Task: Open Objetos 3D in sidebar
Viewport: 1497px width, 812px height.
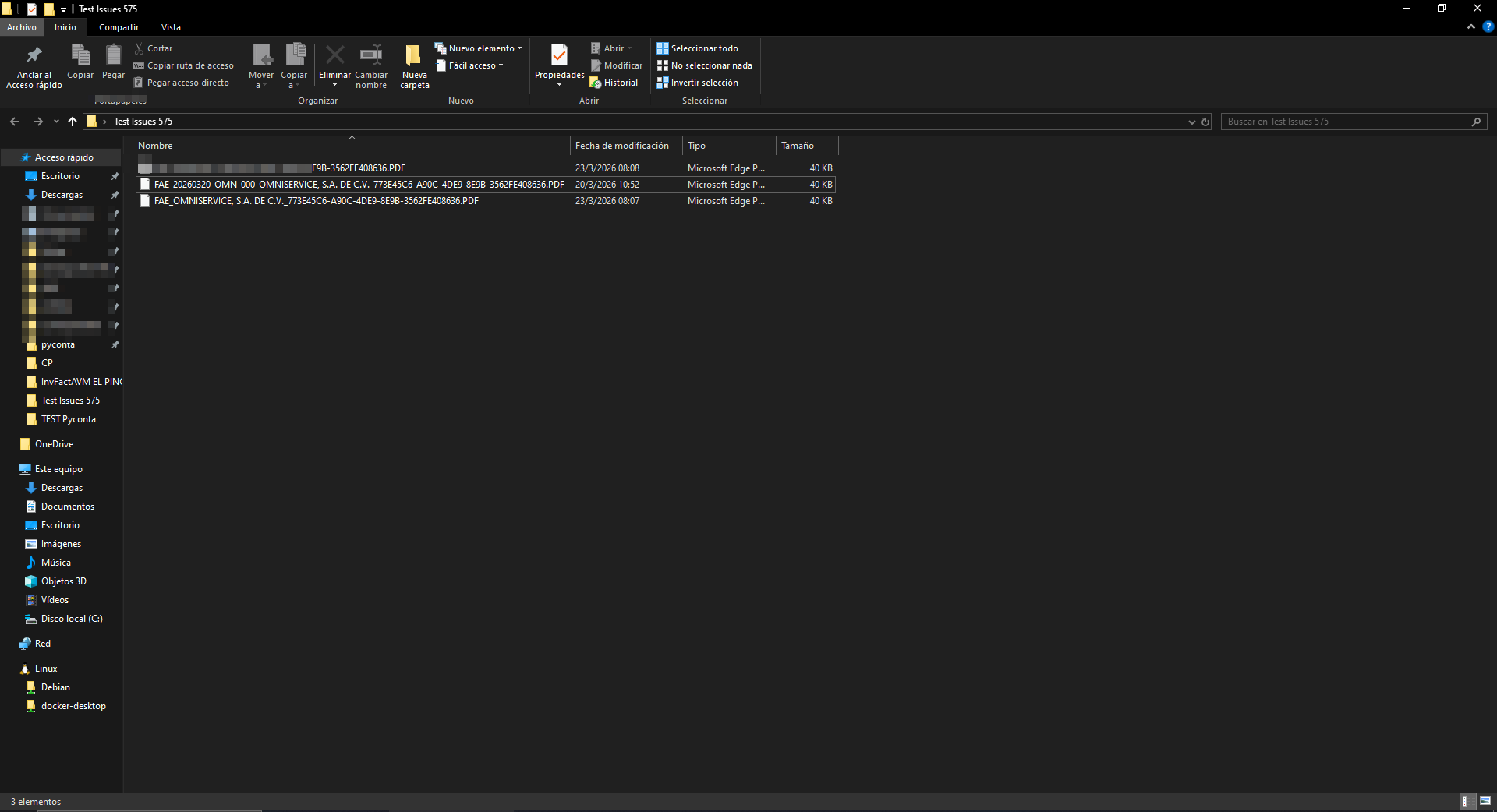Action: (64, 581)
